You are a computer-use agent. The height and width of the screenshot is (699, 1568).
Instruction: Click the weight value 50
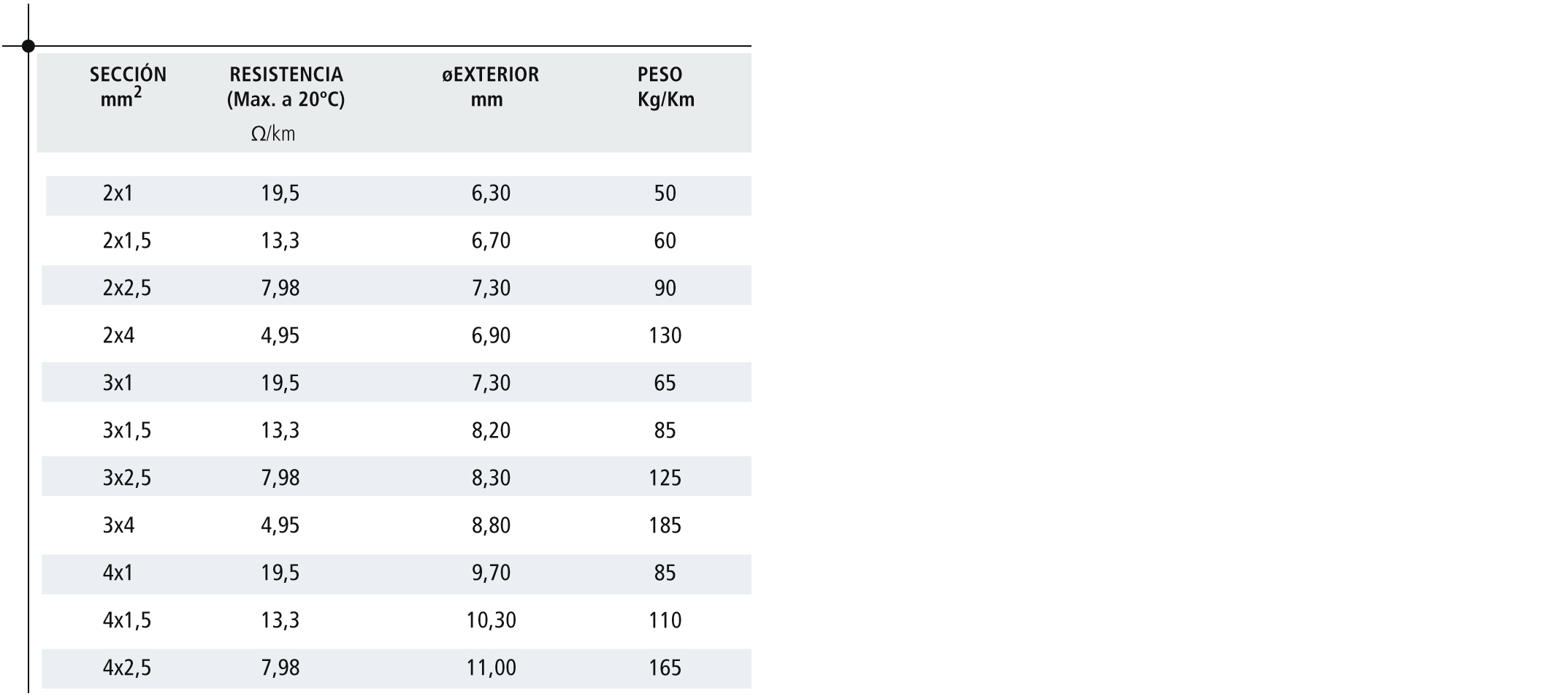[x=665, y=194]
